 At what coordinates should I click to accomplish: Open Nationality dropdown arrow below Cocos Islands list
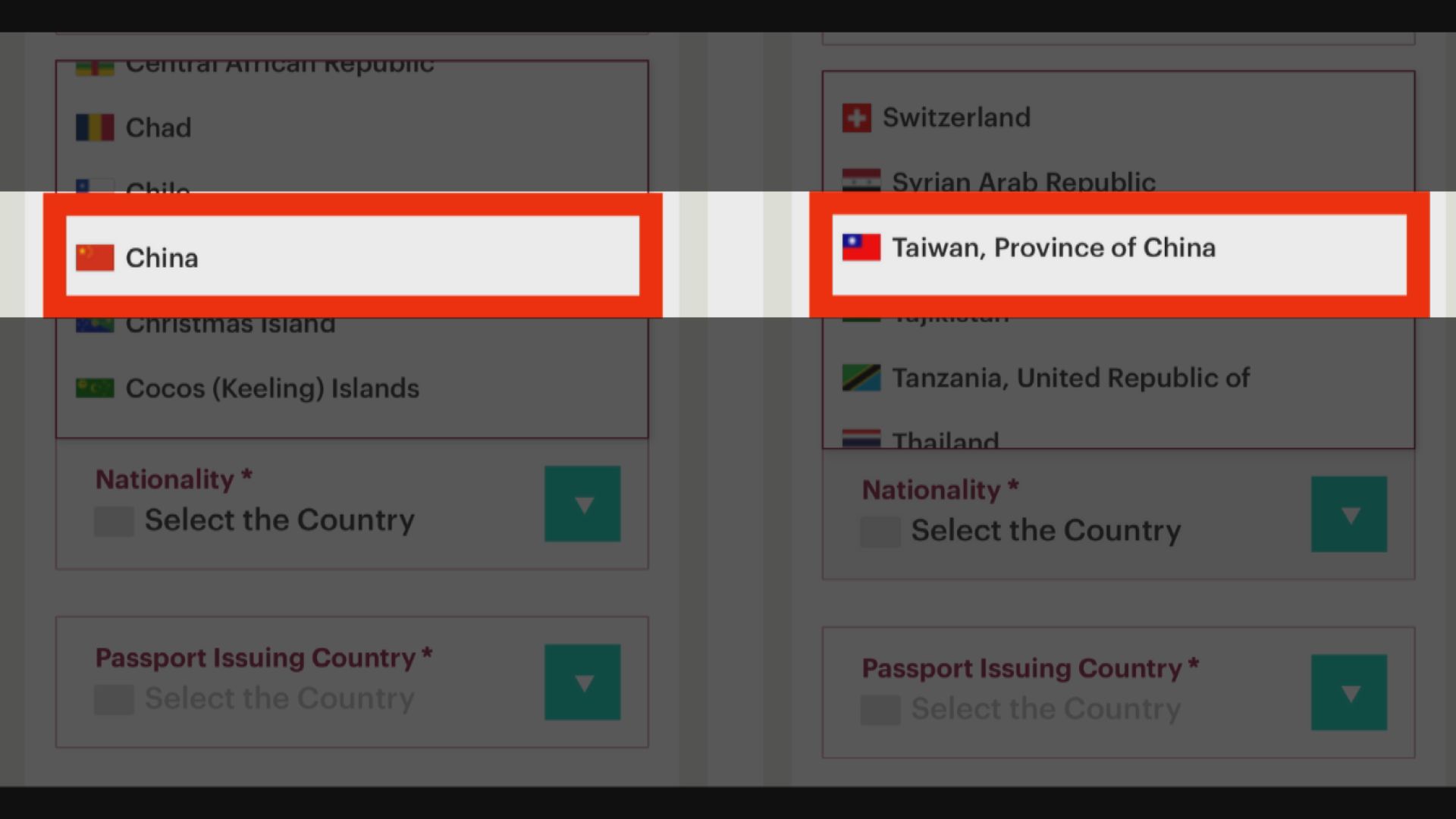tap(582, 504)
